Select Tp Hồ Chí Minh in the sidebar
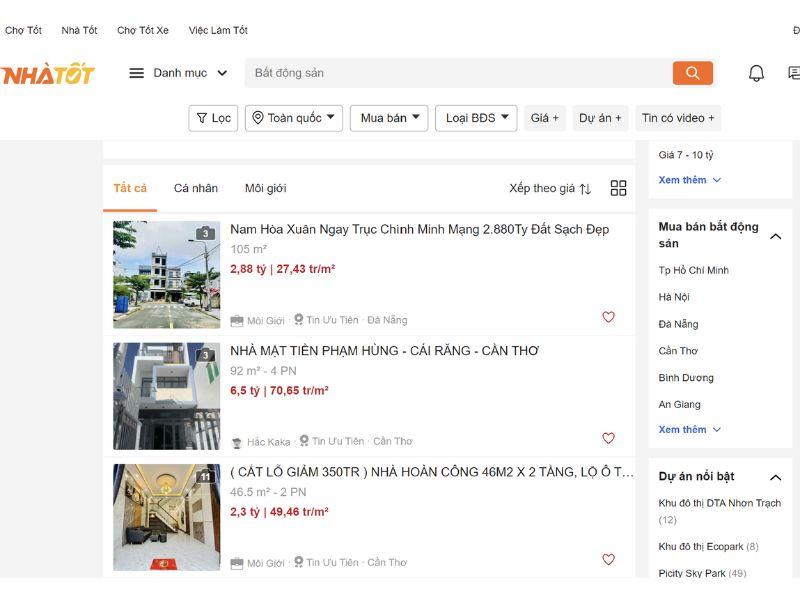Screen dimensions: 800x600 [693, 270]
